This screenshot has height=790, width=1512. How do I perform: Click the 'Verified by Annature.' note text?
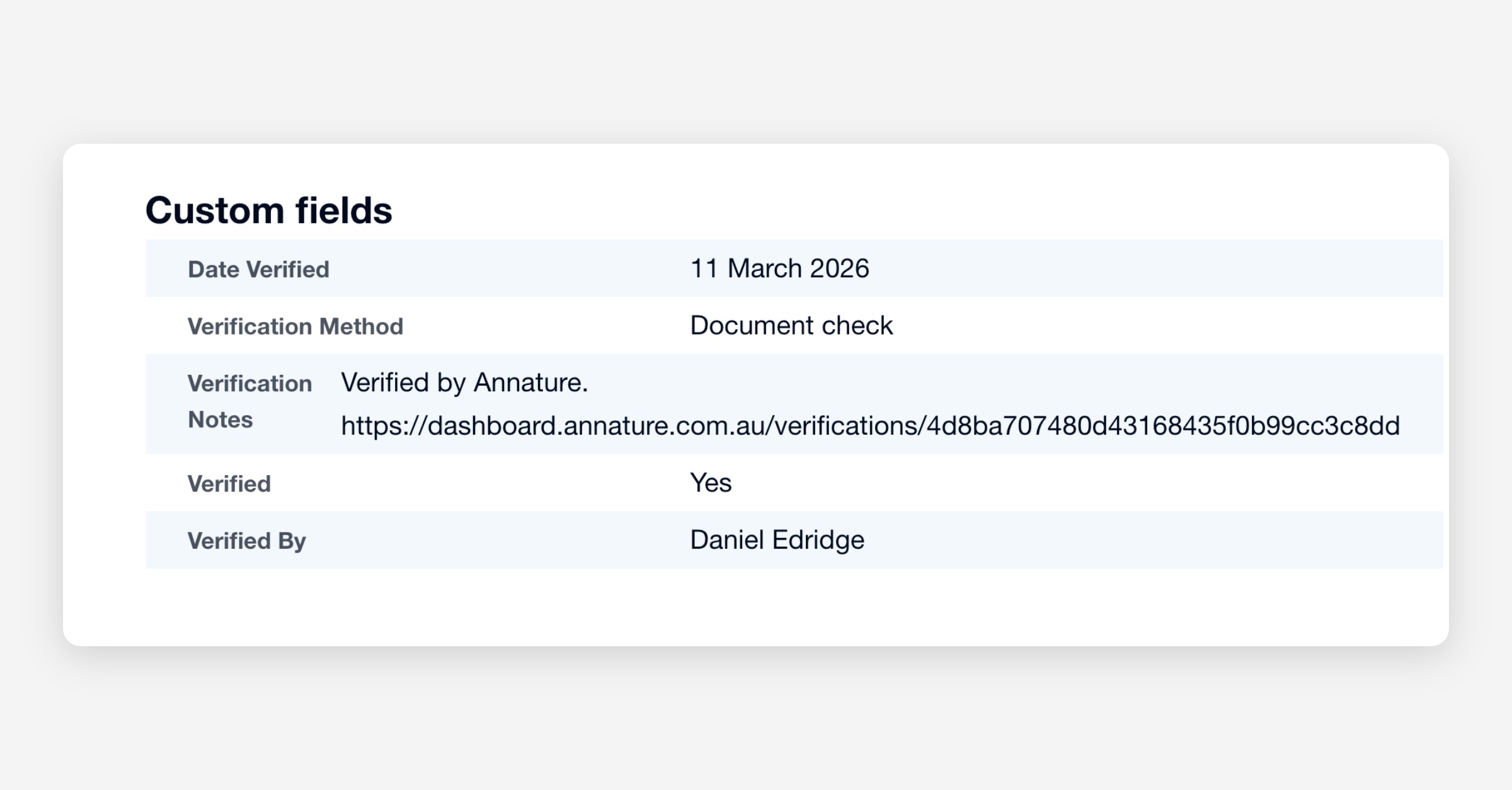pyautogui.click(x=464, y=383)
